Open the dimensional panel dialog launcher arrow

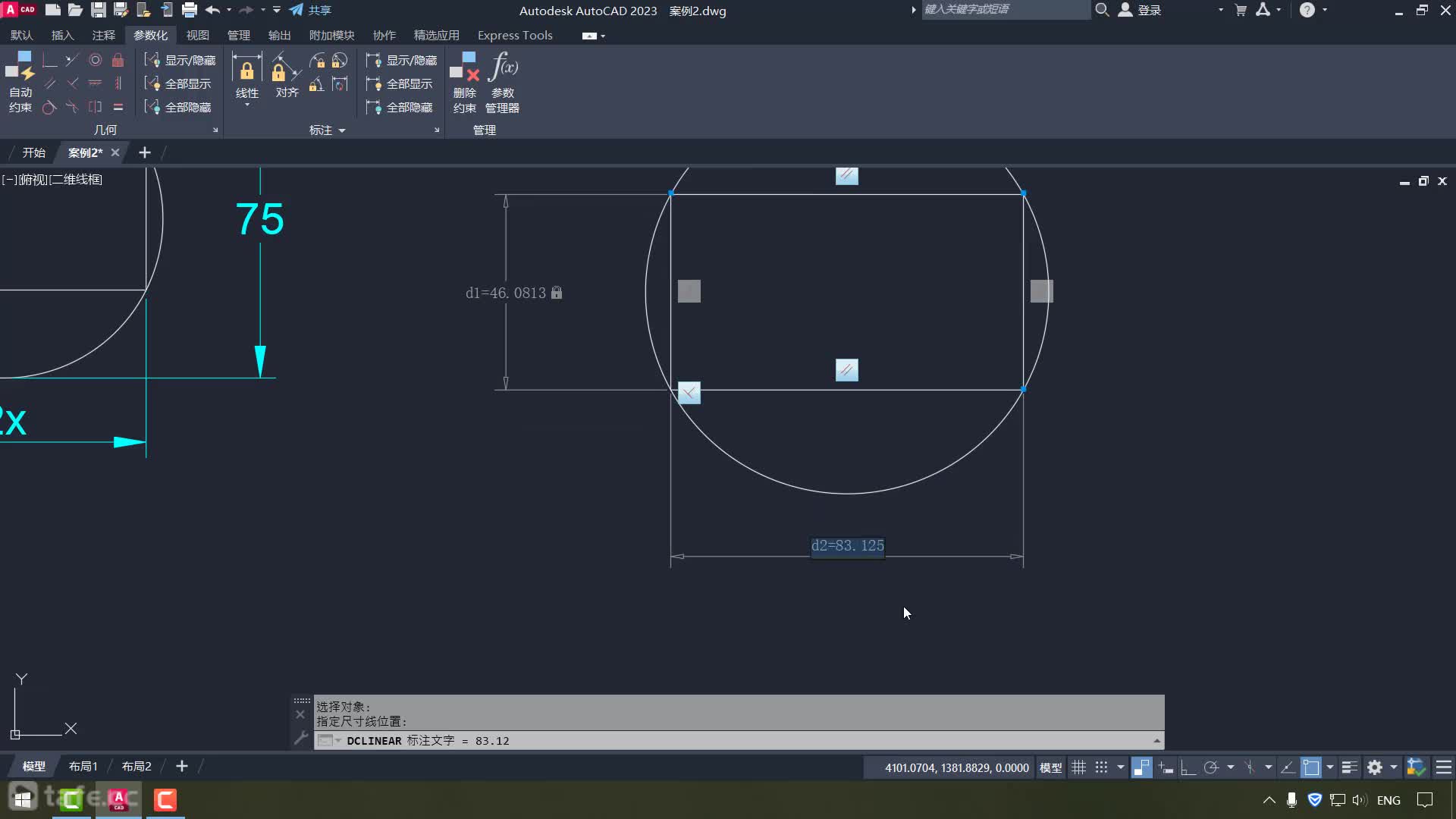tap(437, 130)
